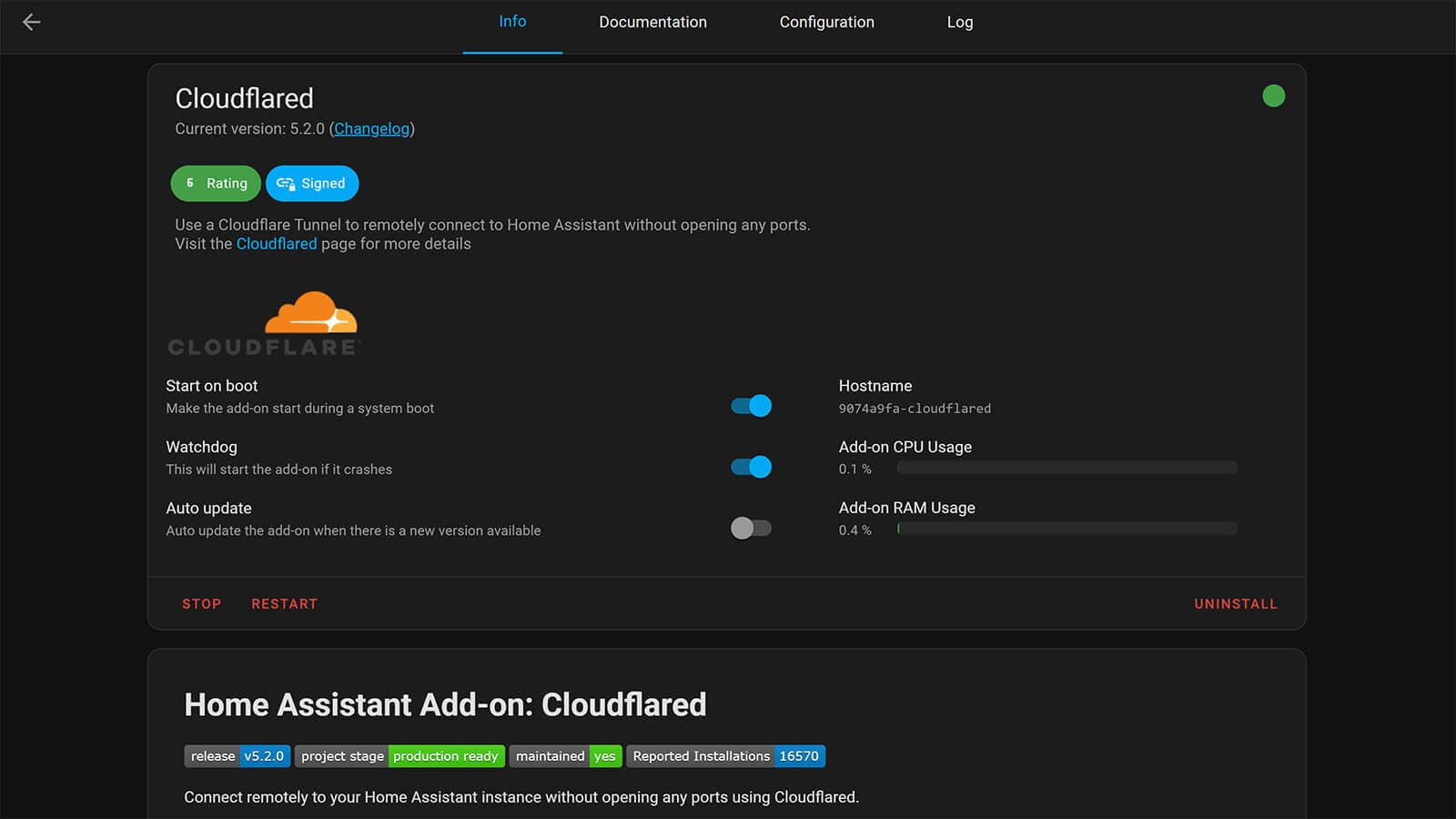The image size is (1456, 819).
Task: Switch to the Configuration tab
Action: click(825, 22)
